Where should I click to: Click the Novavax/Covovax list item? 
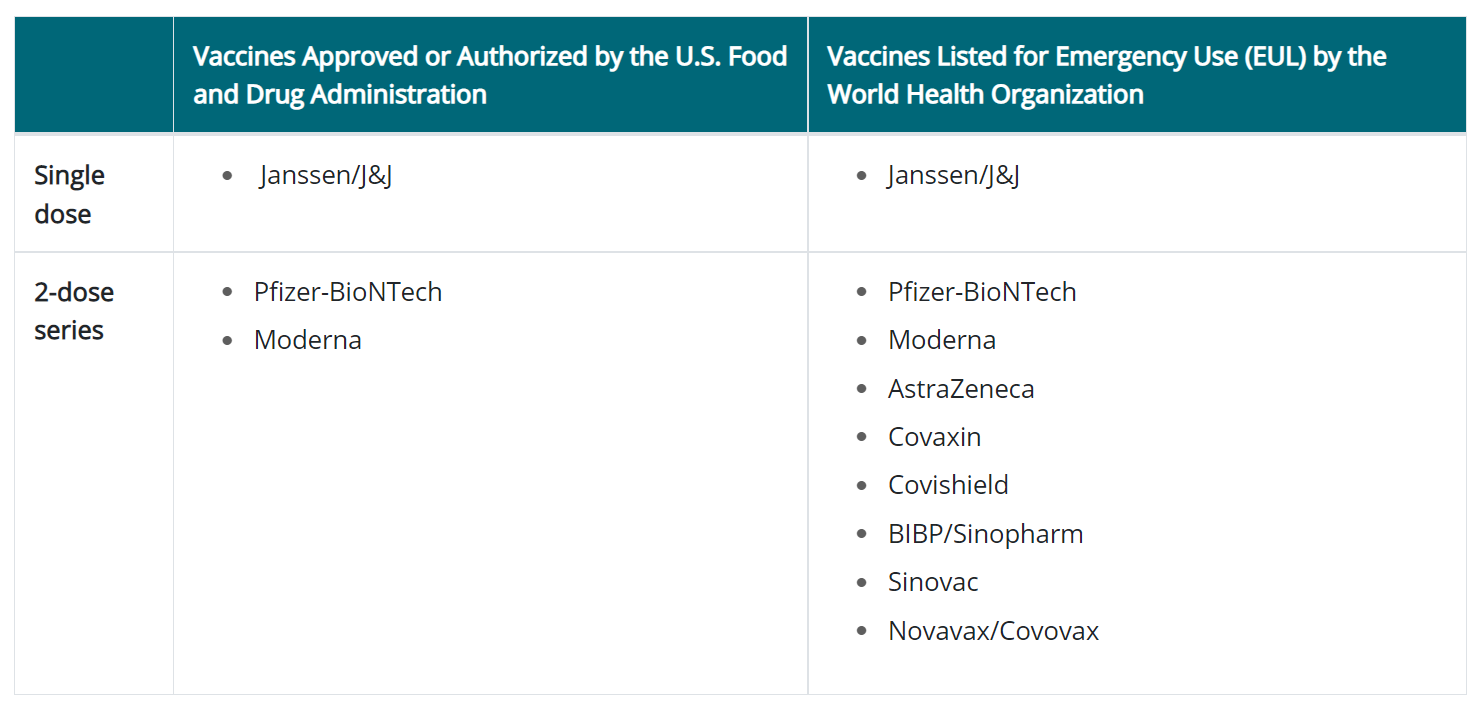994,631
